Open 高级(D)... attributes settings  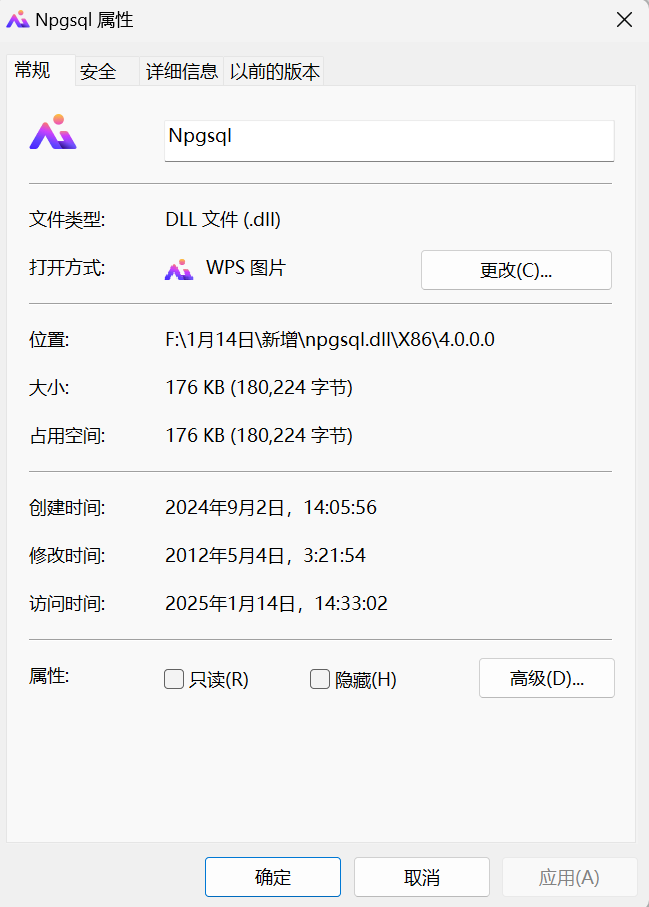coord(547,678)
